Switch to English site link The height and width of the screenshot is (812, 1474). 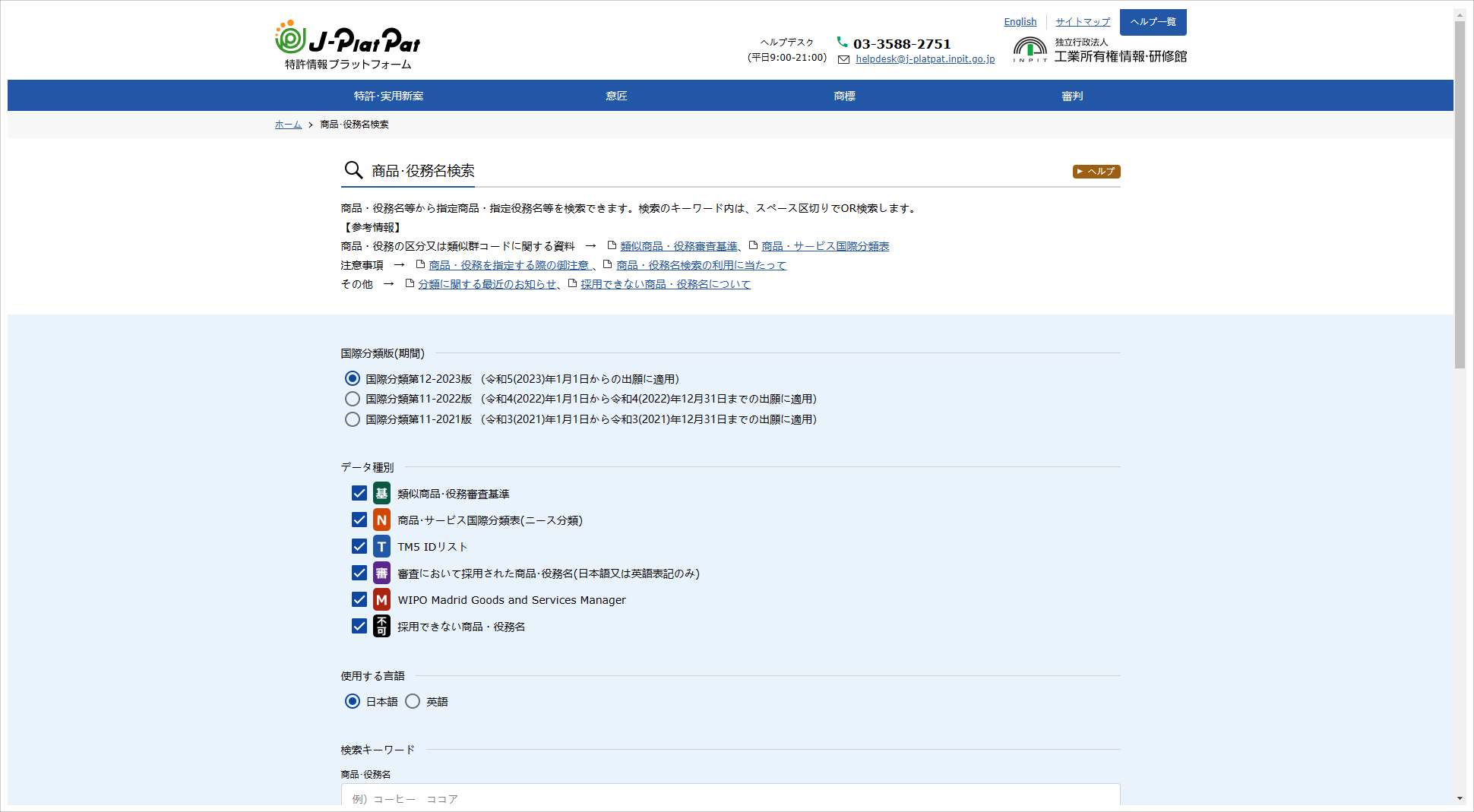click(1020, 22)
